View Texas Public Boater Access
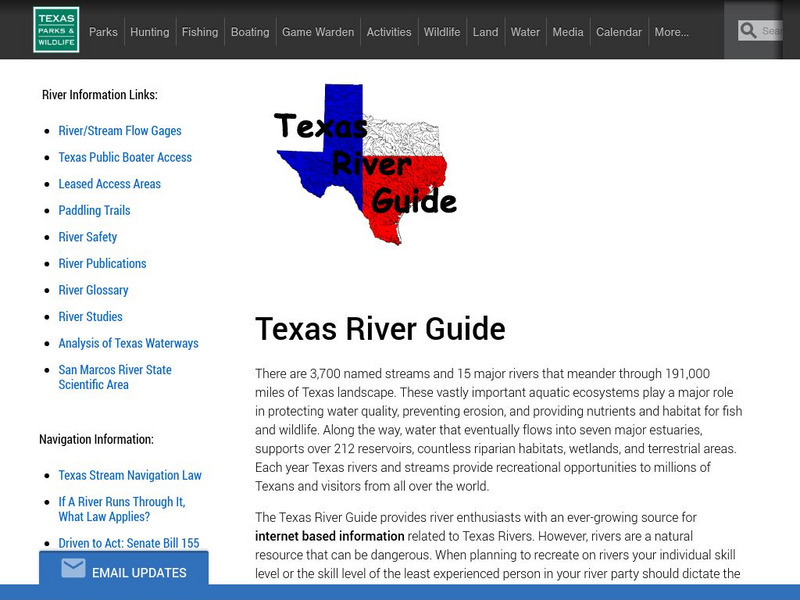This screenshot has height=600, width=800. [127, 157]
